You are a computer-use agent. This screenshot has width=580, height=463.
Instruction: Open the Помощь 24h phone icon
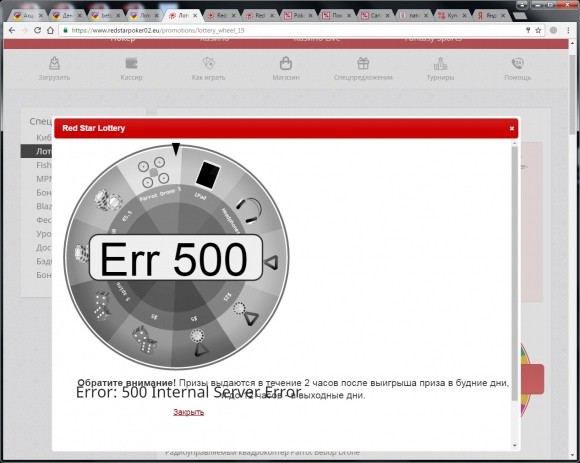pyautogui.click(x=517, y=63)
